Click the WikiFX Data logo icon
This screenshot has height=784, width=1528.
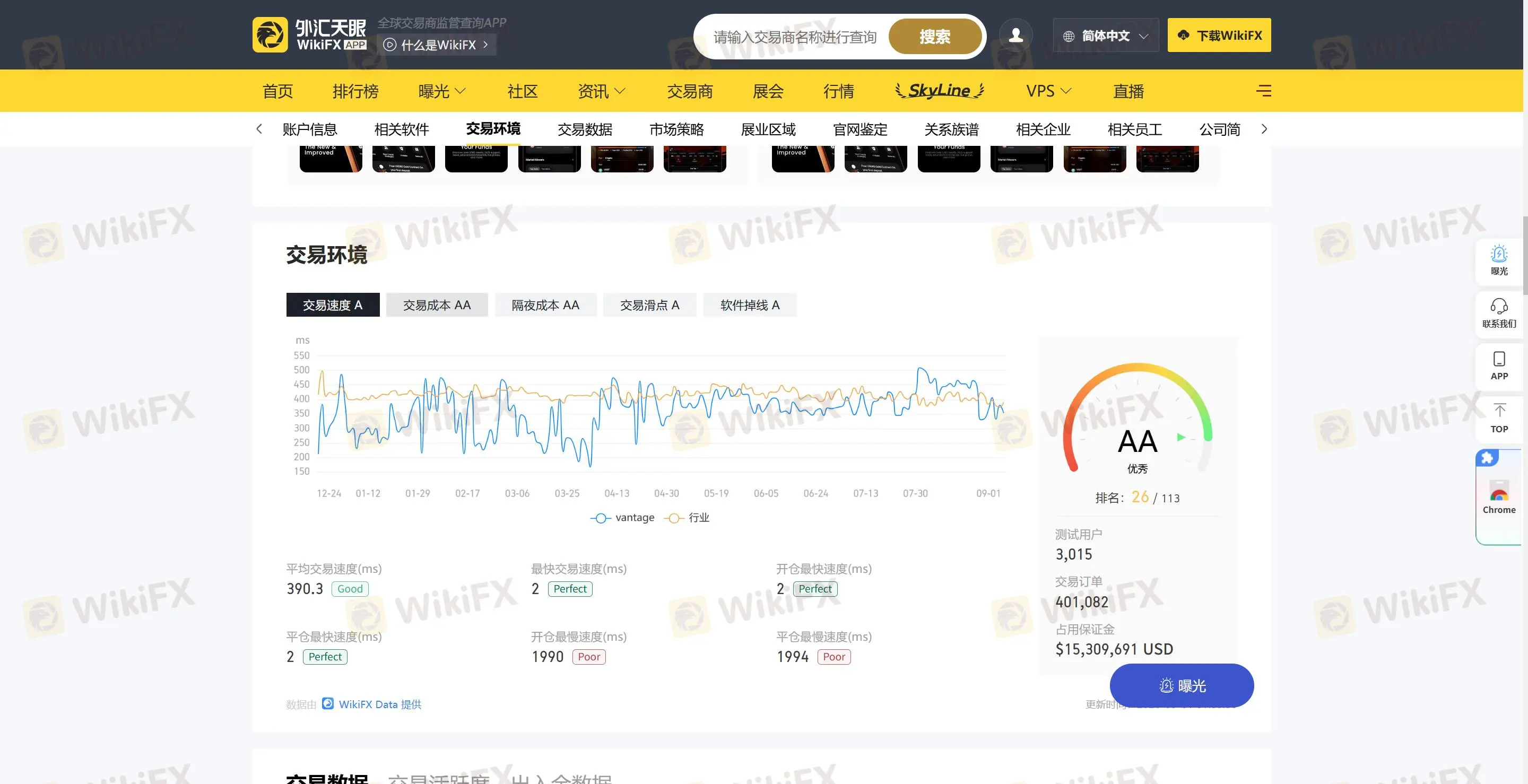click(x=328, y=703)
